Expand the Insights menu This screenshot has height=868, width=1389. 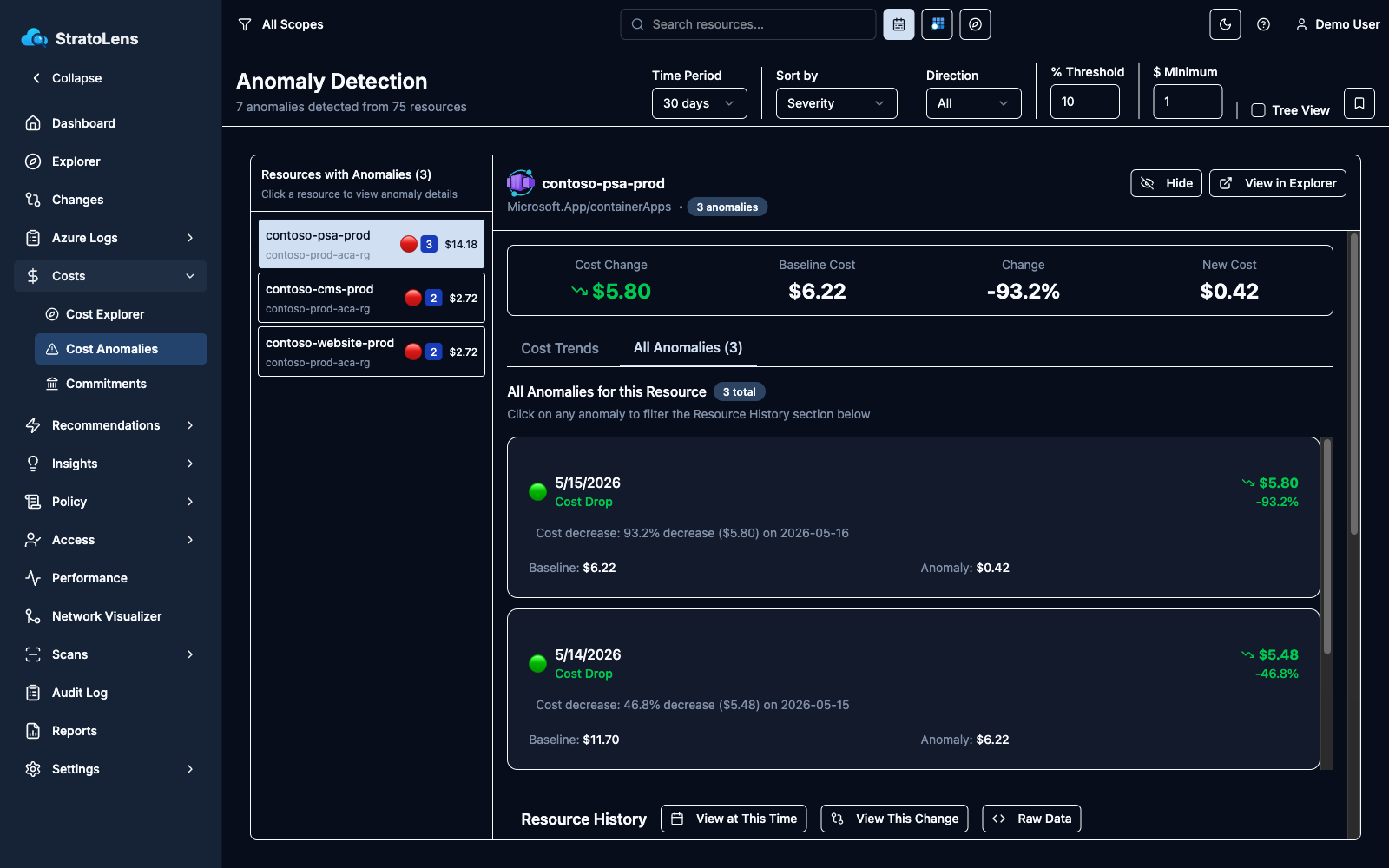pyautogui.click(x=110, y=464)
